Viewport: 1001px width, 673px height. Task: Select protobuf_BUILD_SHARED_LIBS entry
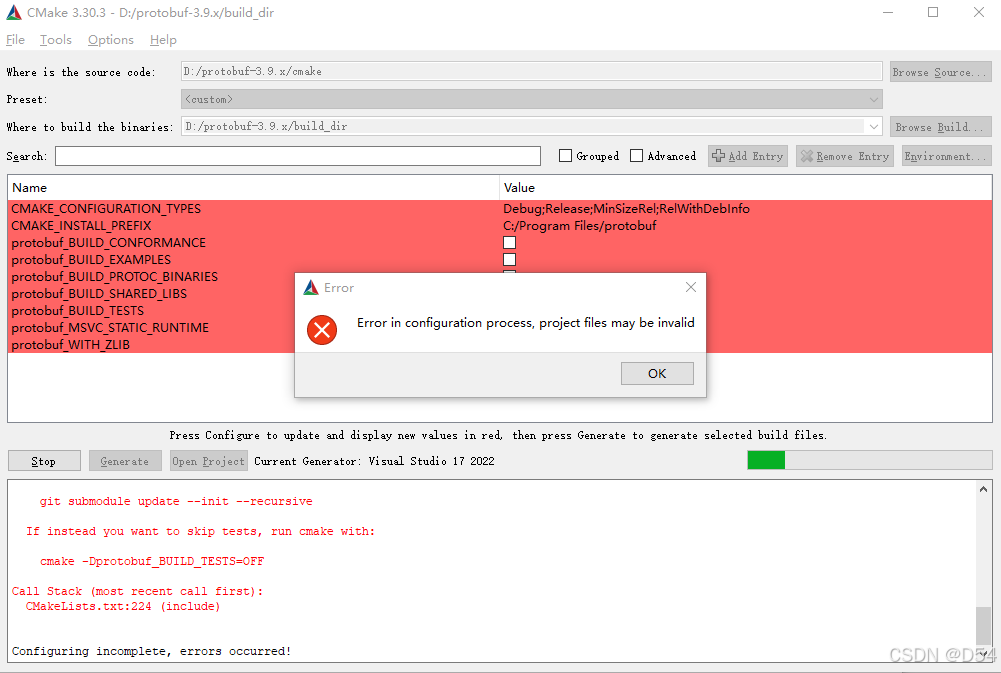(x=99, y=294)
